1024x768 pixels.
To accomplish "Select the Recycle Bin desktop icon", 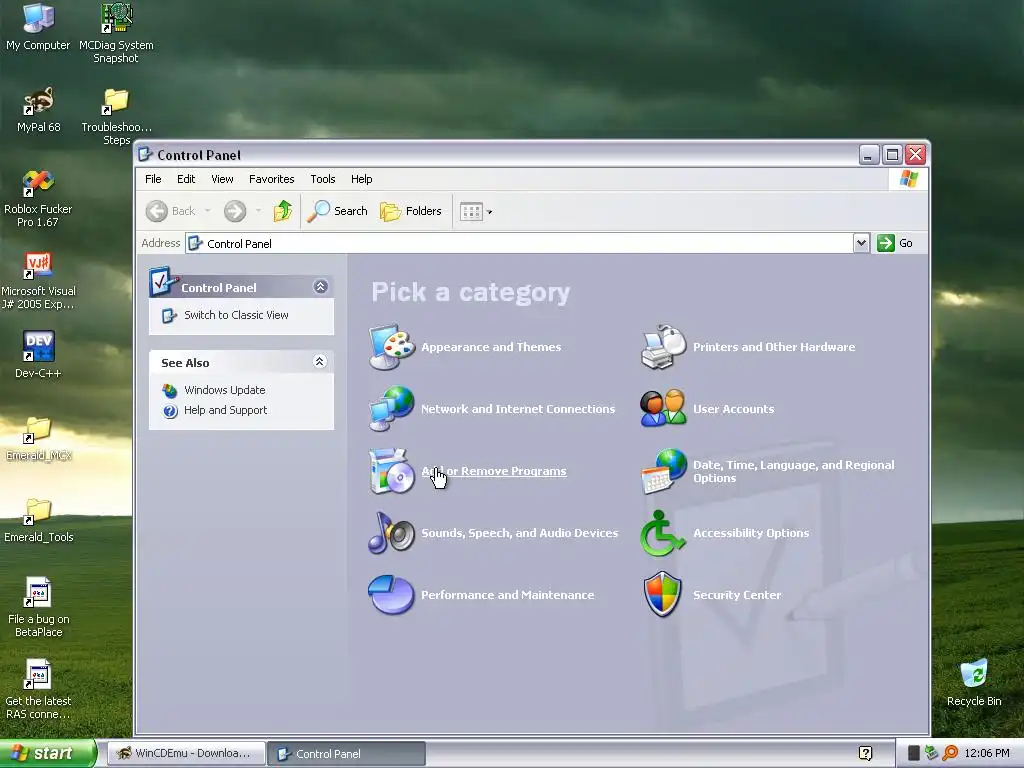I will (974, 683).
